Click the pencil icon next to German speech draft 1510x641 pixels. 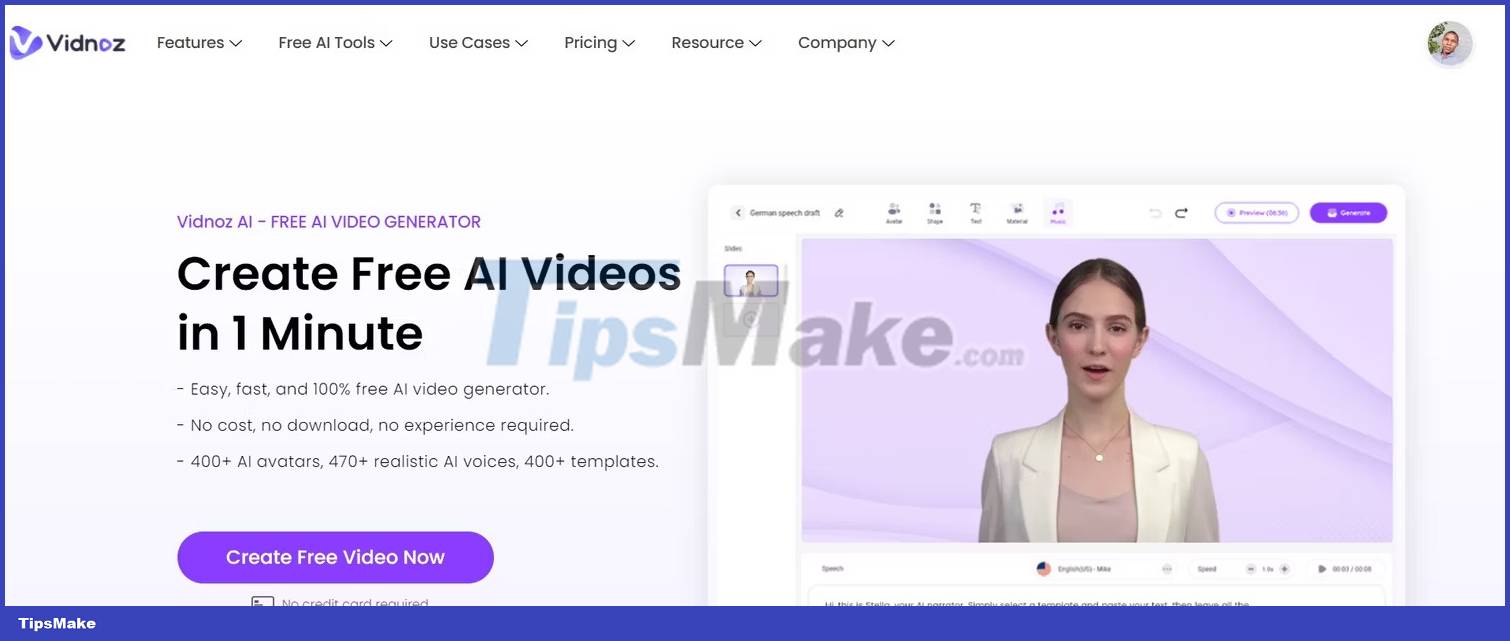(839, 212)
